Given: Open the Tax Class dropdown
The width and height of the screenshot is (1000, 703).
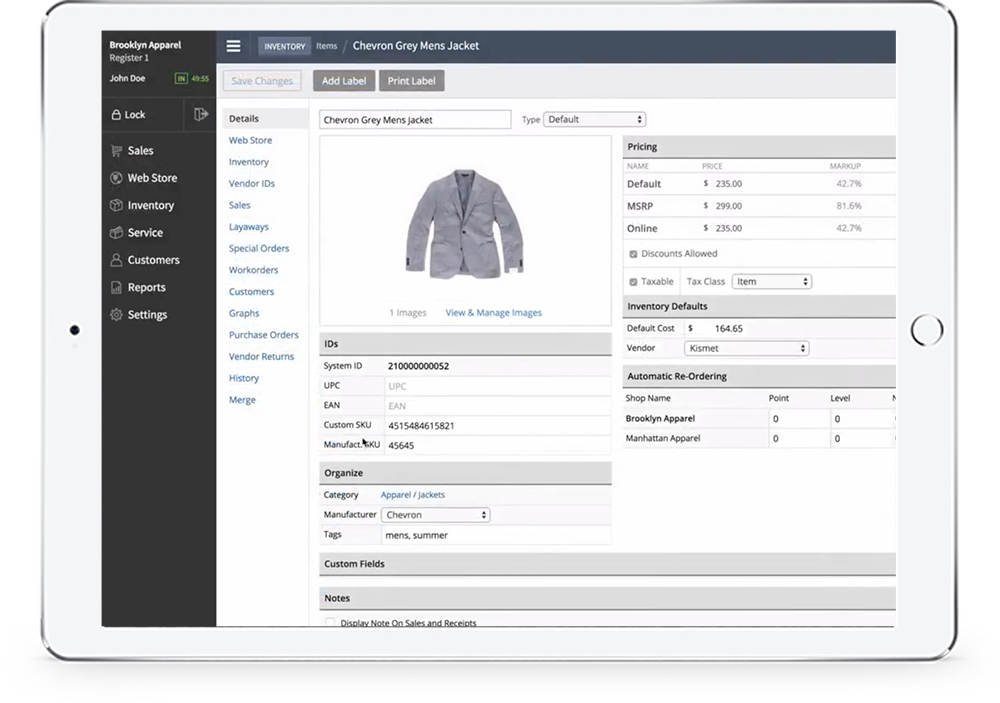Looking at the screenshot, I should (772, 281).
